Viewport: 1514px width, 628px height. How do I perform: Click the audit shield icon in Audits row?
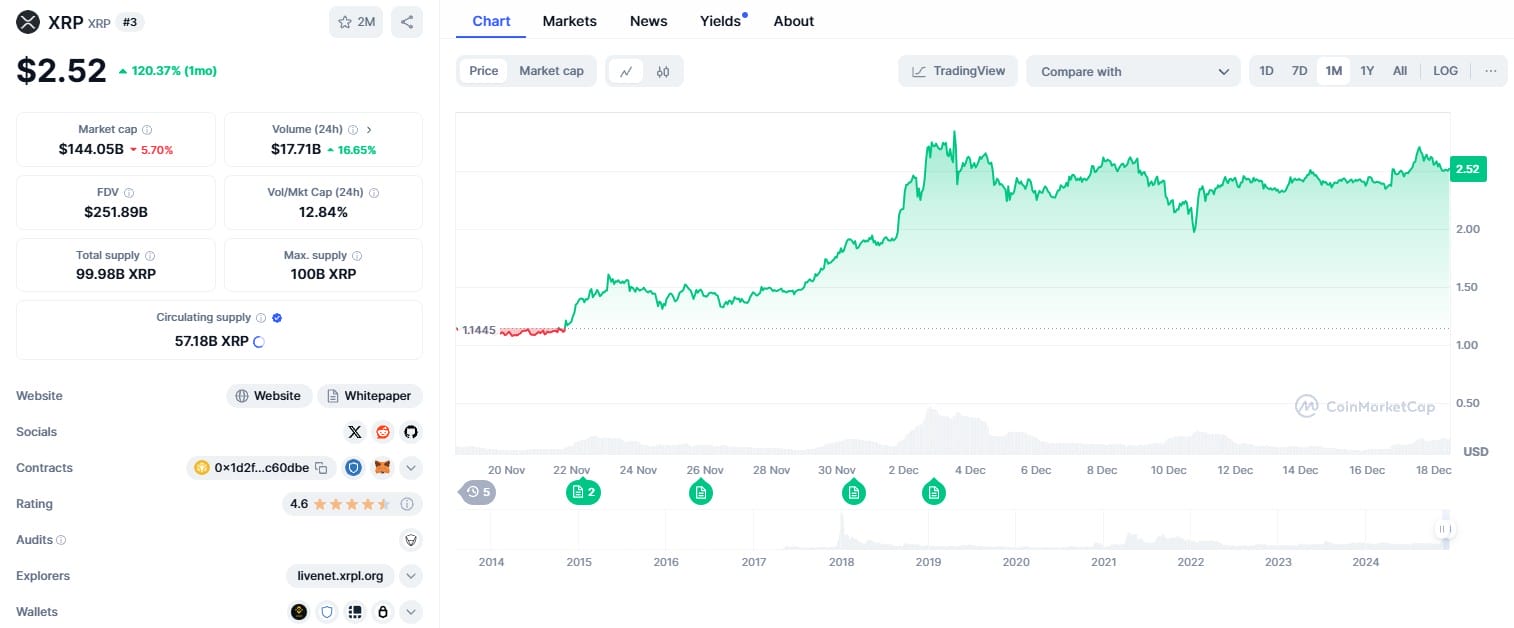click(409, 540)
